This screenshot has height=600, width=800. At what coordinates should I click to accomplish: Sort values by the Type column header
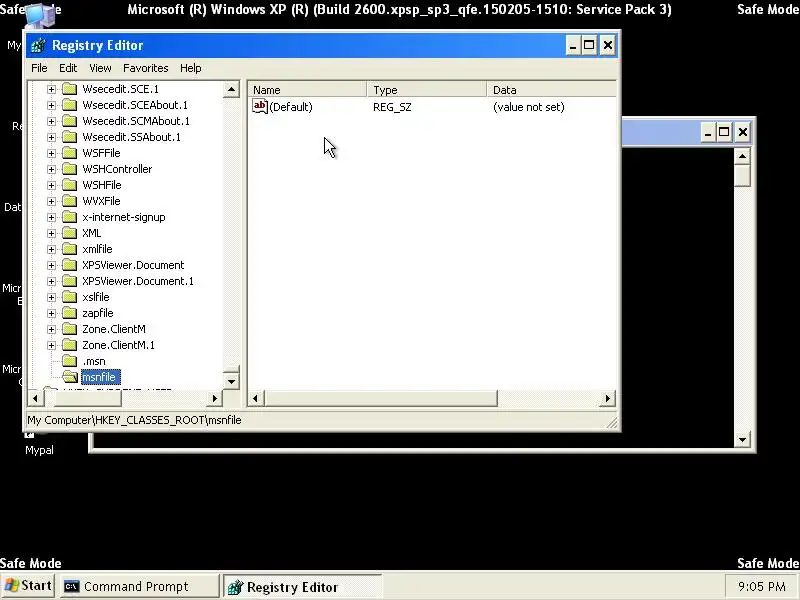pos(427,90)
